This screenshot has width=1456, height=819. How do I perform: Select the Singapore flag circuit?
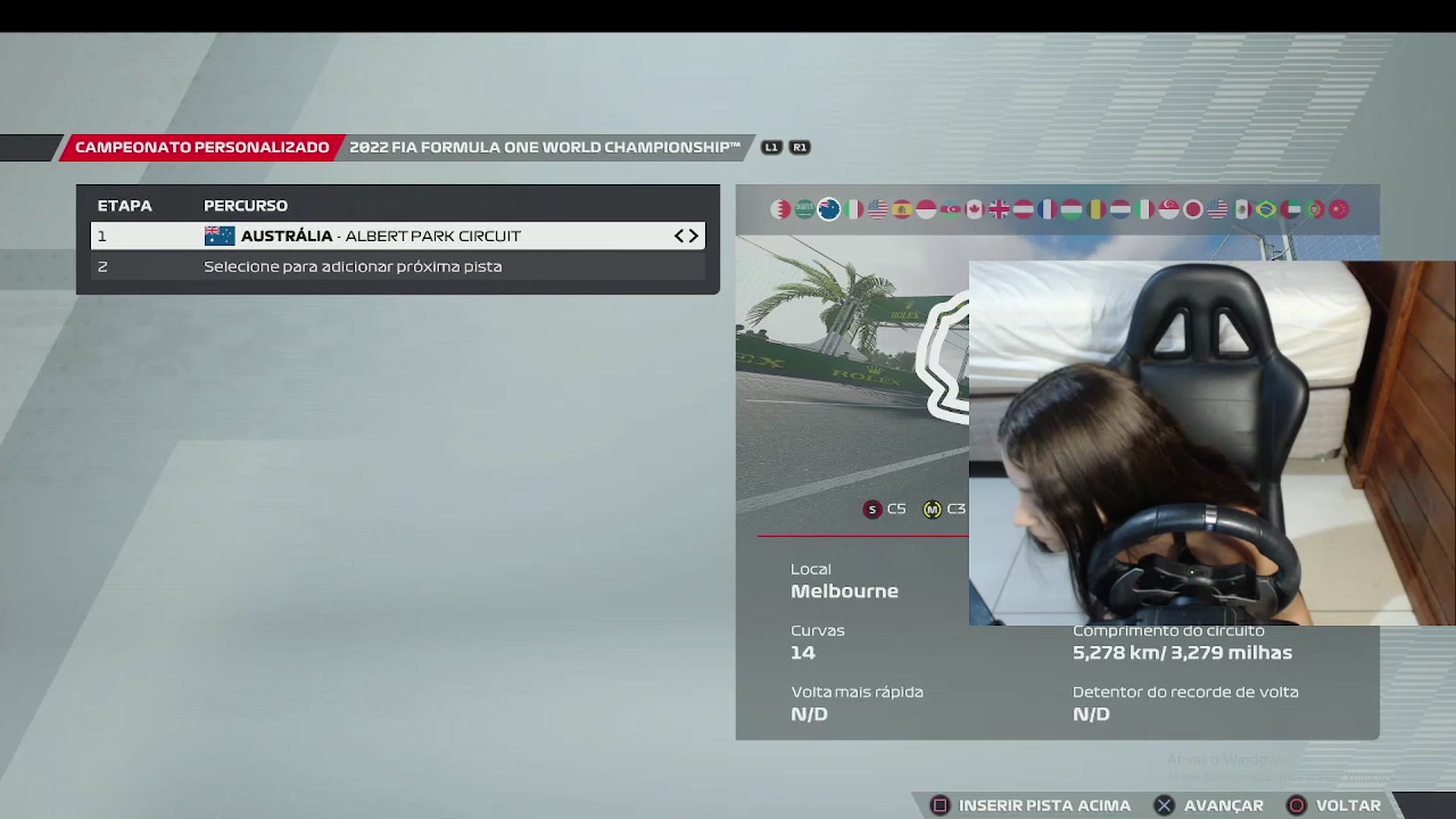[x=1169, y=209]
